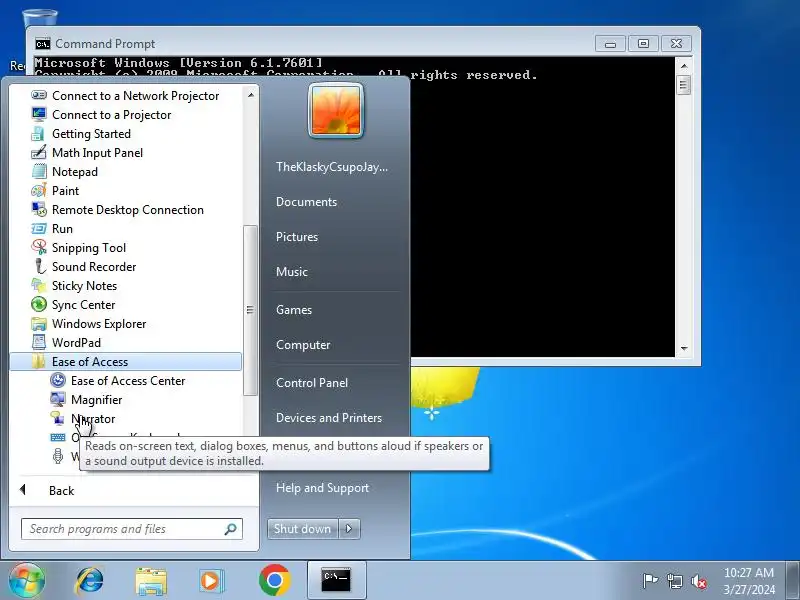Click the Run icon
Image resolution: width=800 pixels, height=600 pixels.
click(39, 229)
